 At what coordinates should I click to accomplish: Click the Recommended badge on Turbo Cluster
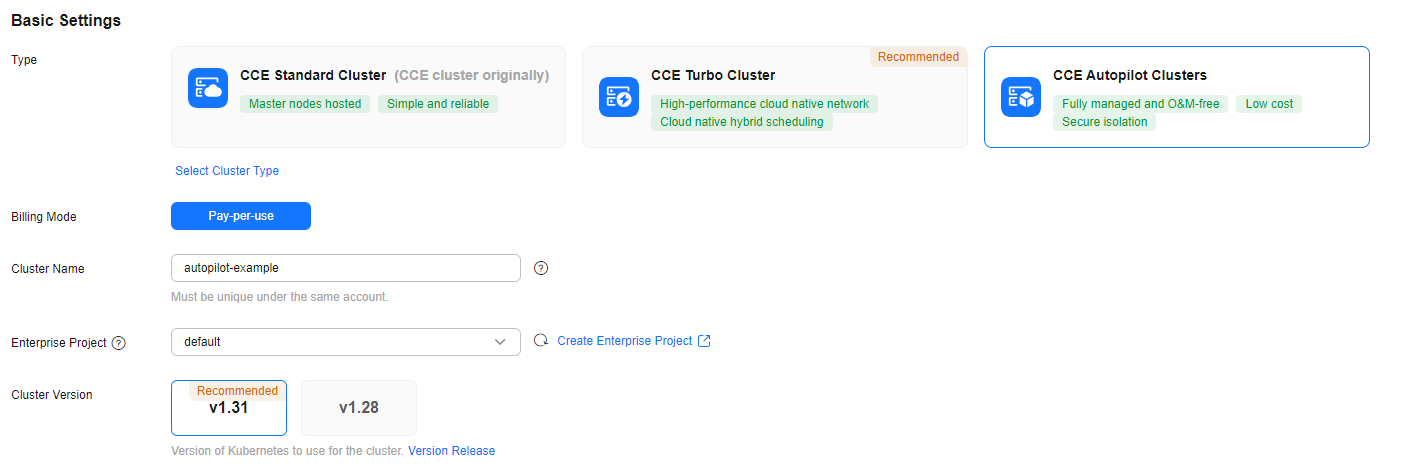click(x=918, y=57)
